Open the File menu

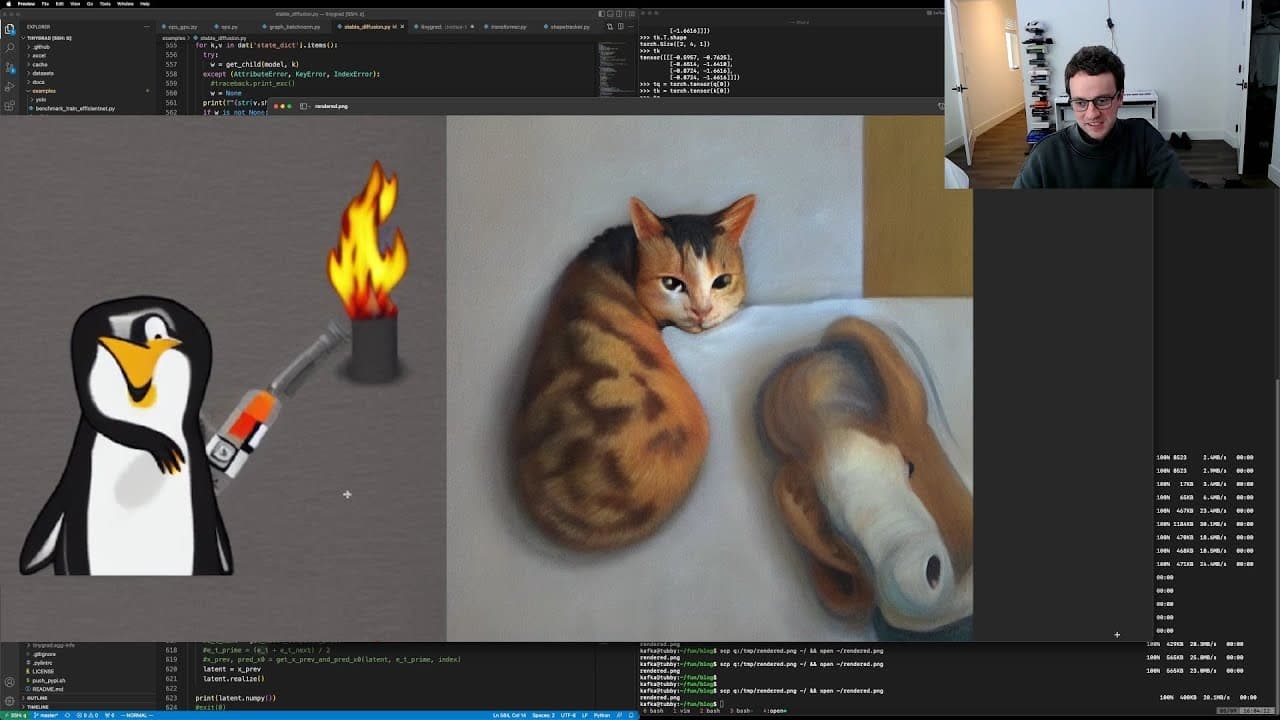(45, 4)
